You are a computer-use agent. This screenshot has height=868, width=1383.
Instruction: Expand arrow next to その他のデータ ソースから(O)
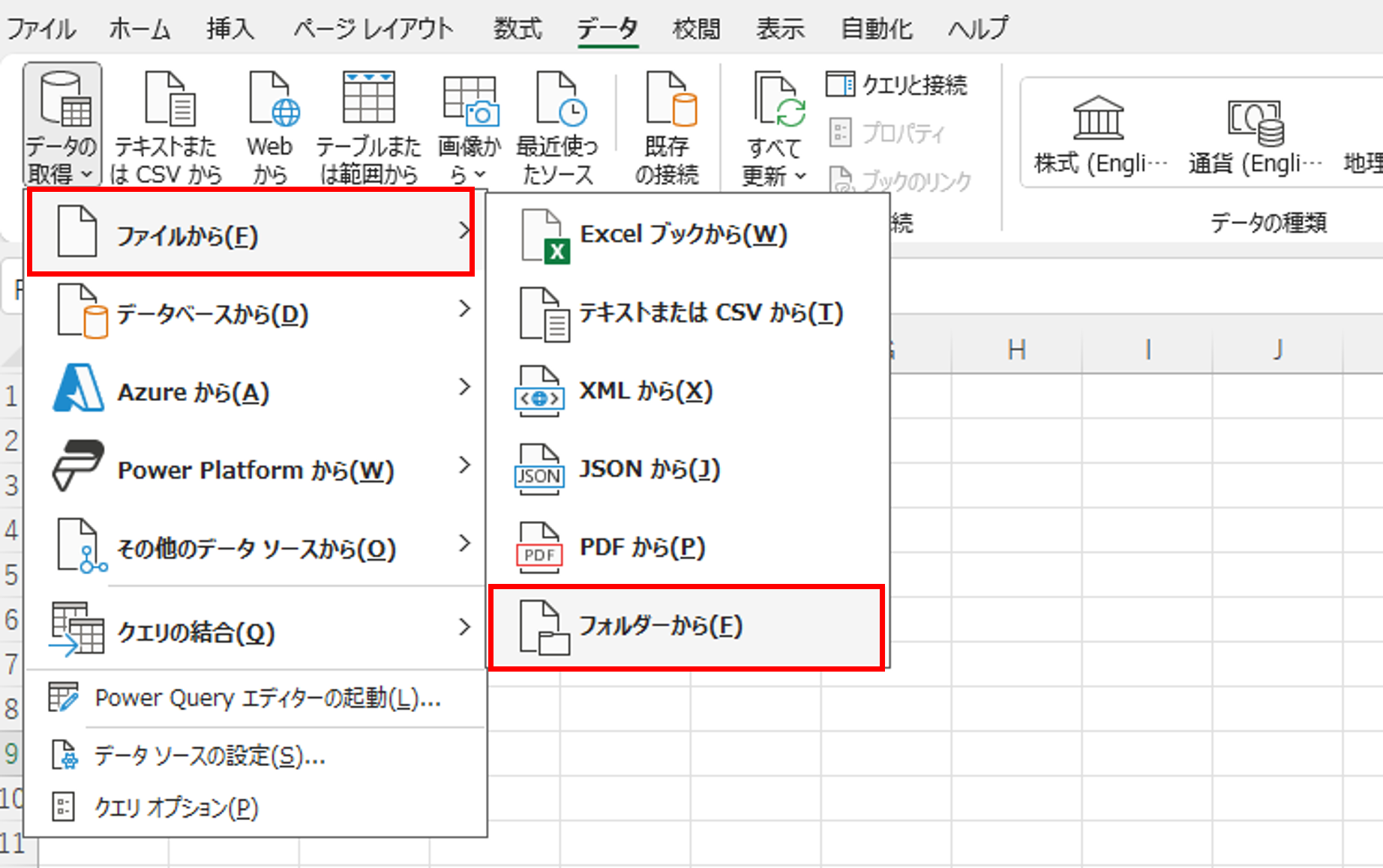[465, 543]
